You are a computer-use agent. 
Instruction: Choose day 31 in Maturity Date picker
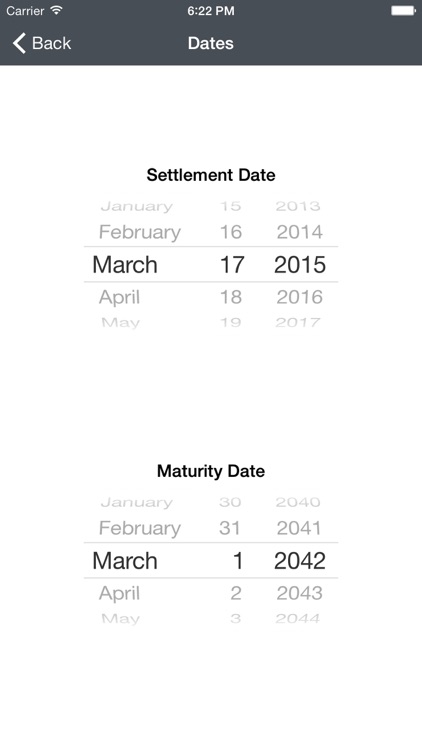[x=230, y=528]
